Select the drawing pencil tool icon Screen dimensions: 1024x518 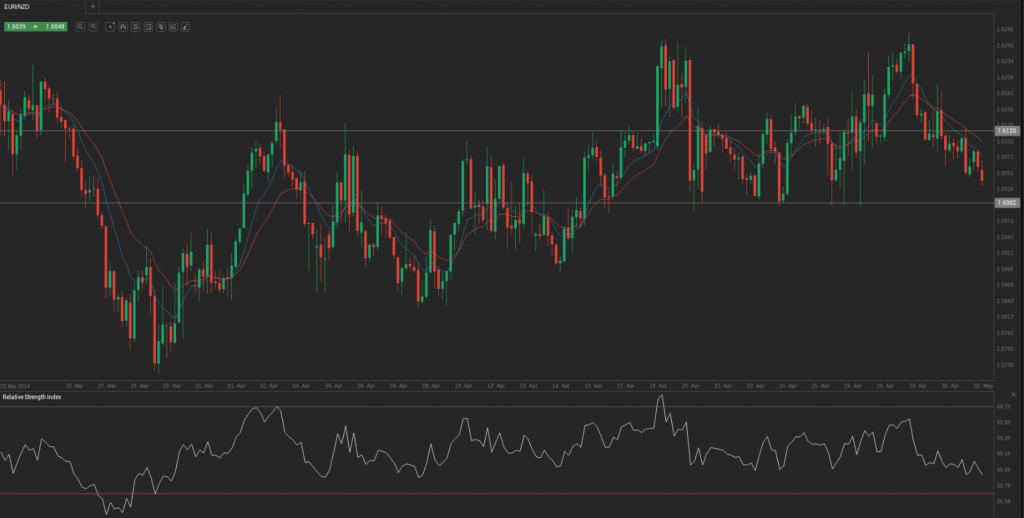point(186,26)
